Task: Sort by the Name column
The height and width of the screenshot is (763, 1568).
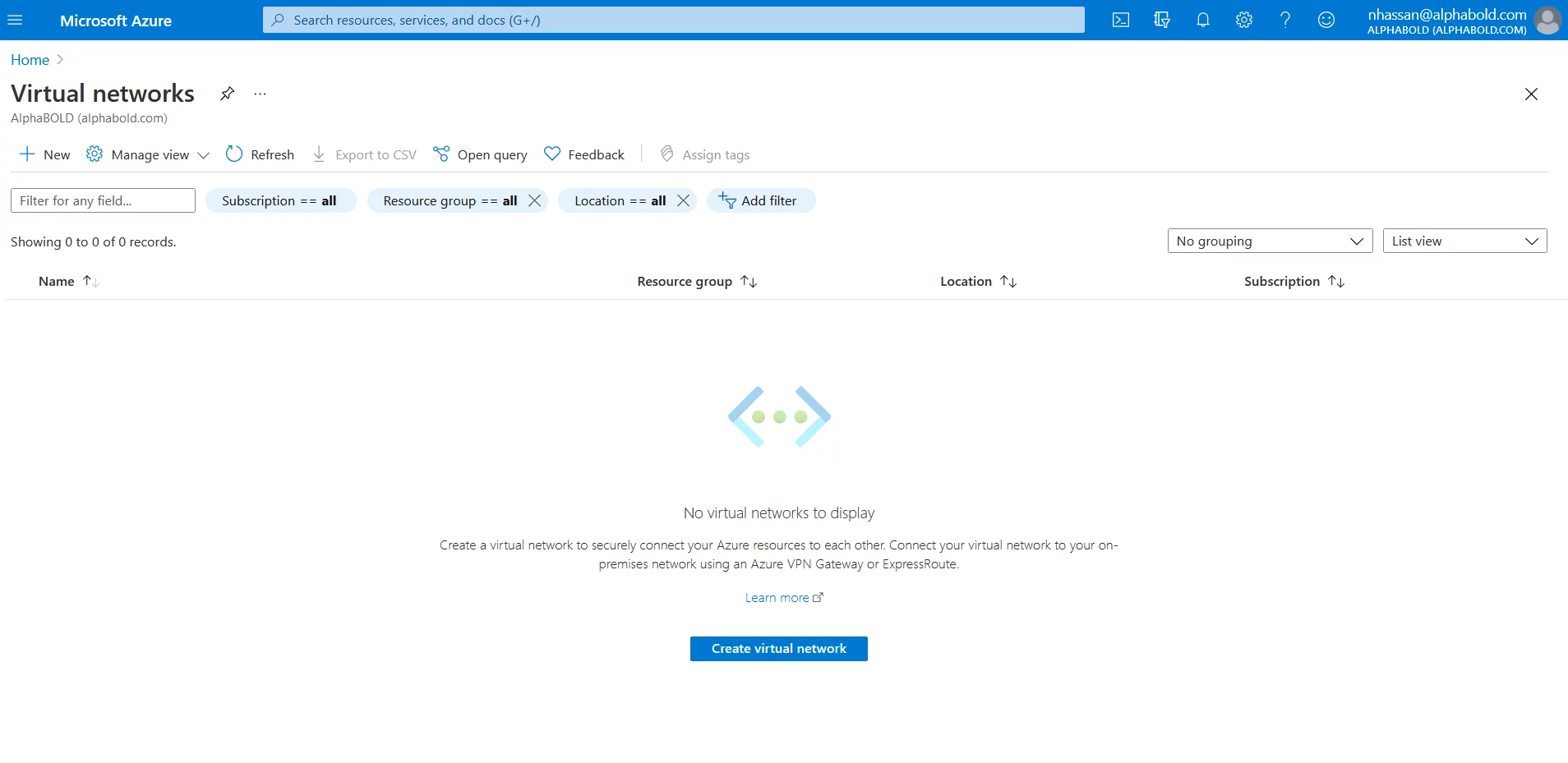Action: click(69, 281)
